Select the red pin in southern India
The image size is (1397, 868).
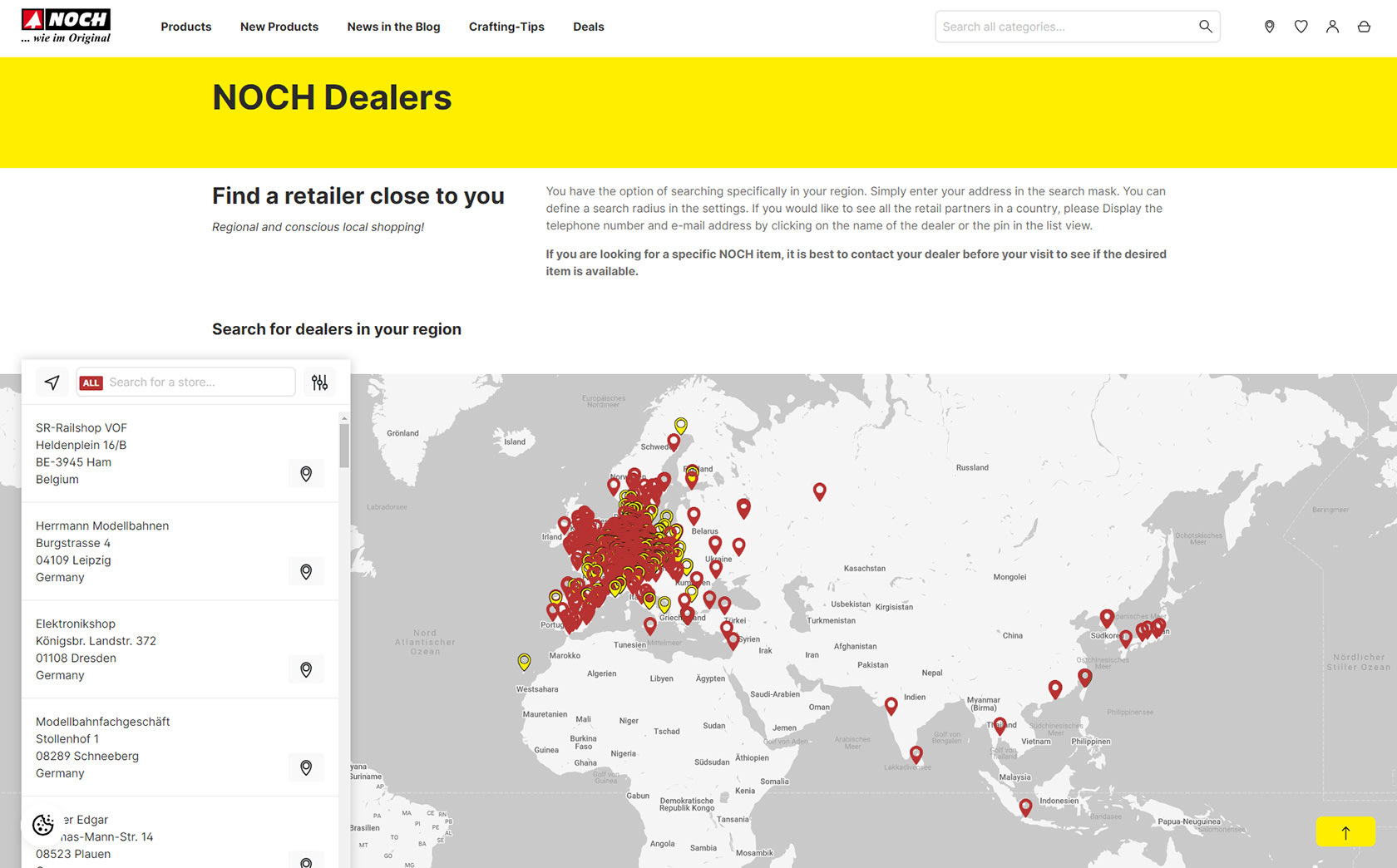pos(916,754)
